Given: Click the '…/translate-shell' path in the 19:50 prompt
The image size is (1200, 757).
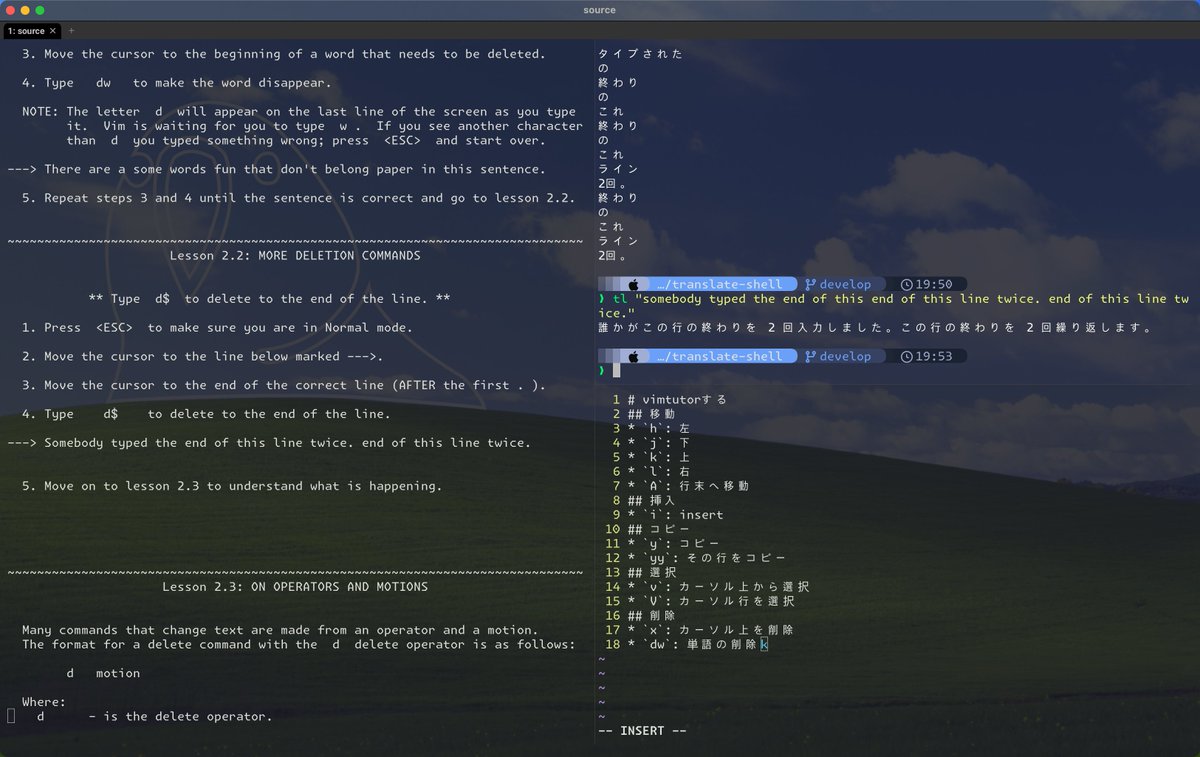Looking at the screenshot, I should coord(719,284).
